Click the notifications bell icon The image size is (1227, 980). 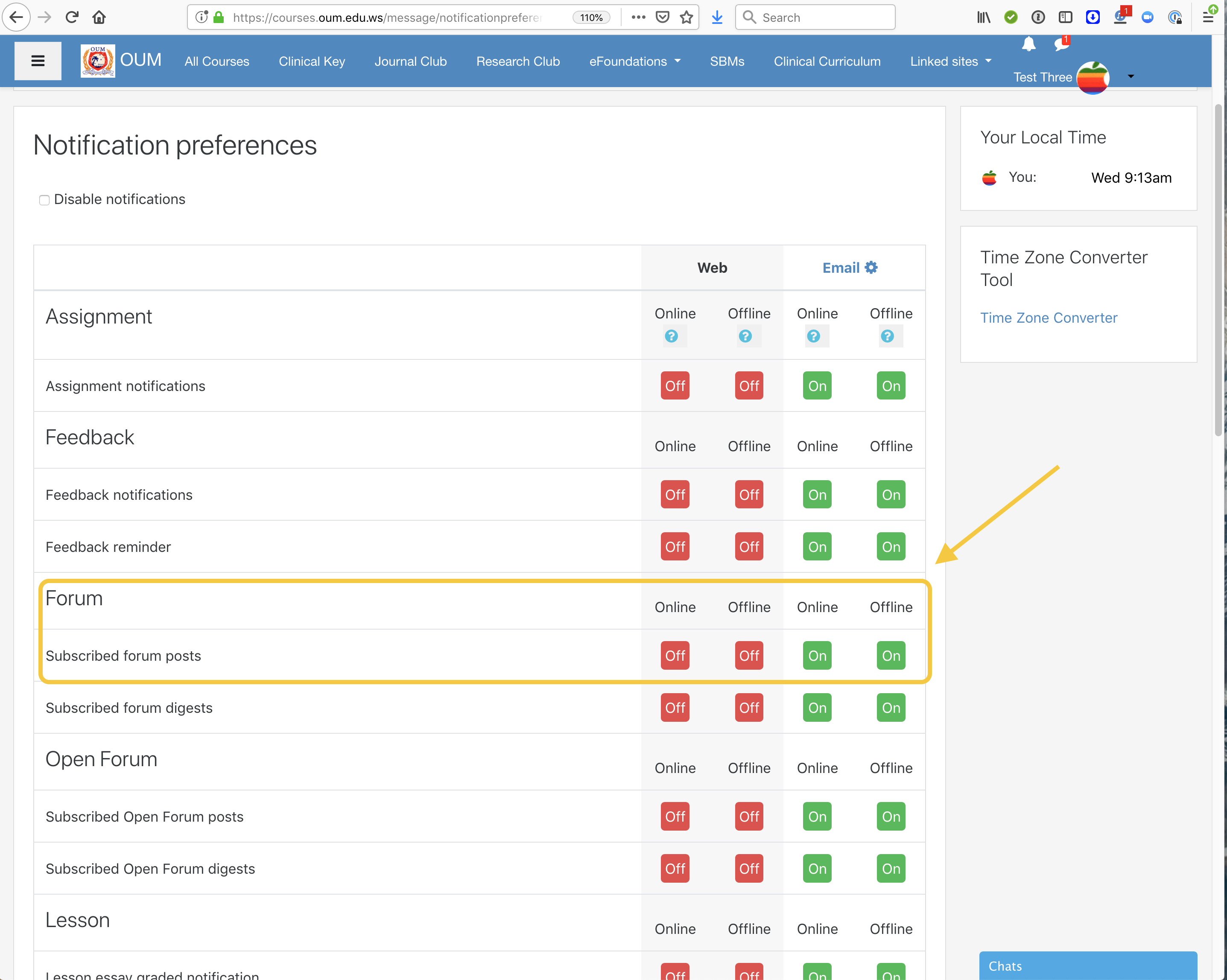click(1028, 44)
